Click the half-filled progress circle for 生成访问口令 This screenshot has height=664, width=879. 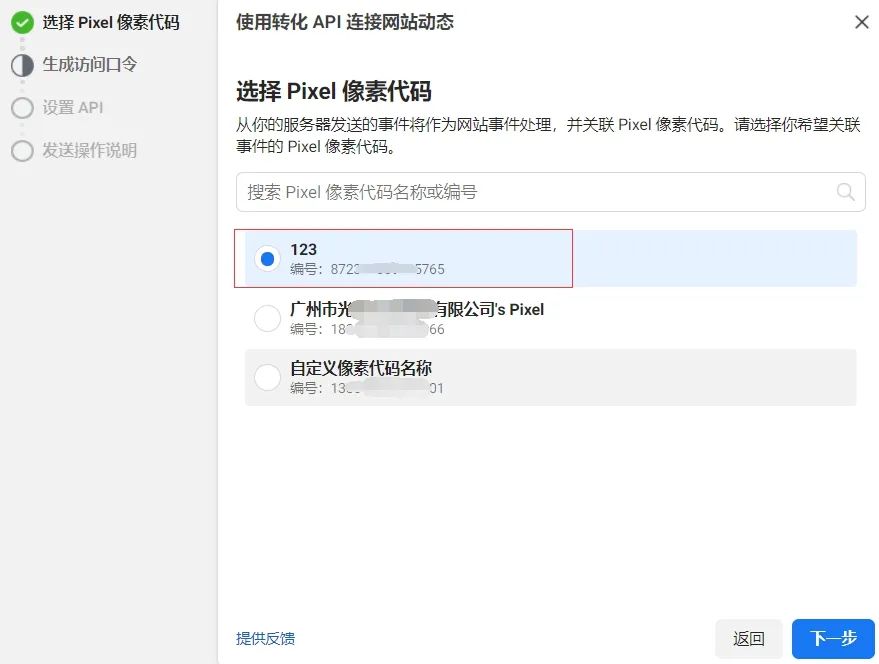[22, 64]
